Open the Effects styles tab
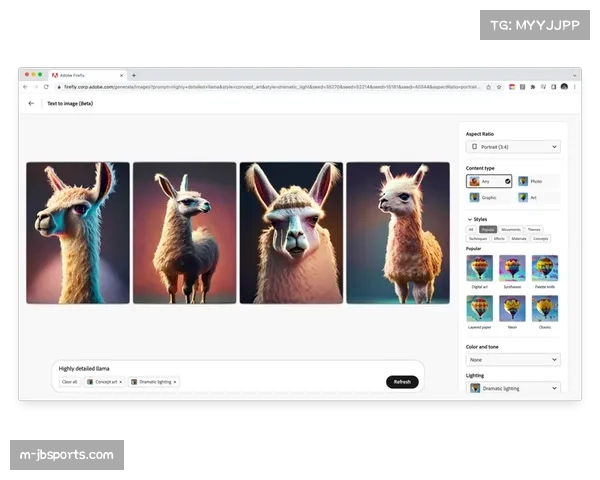Screen dimensions: 600x480 [498, 239]
